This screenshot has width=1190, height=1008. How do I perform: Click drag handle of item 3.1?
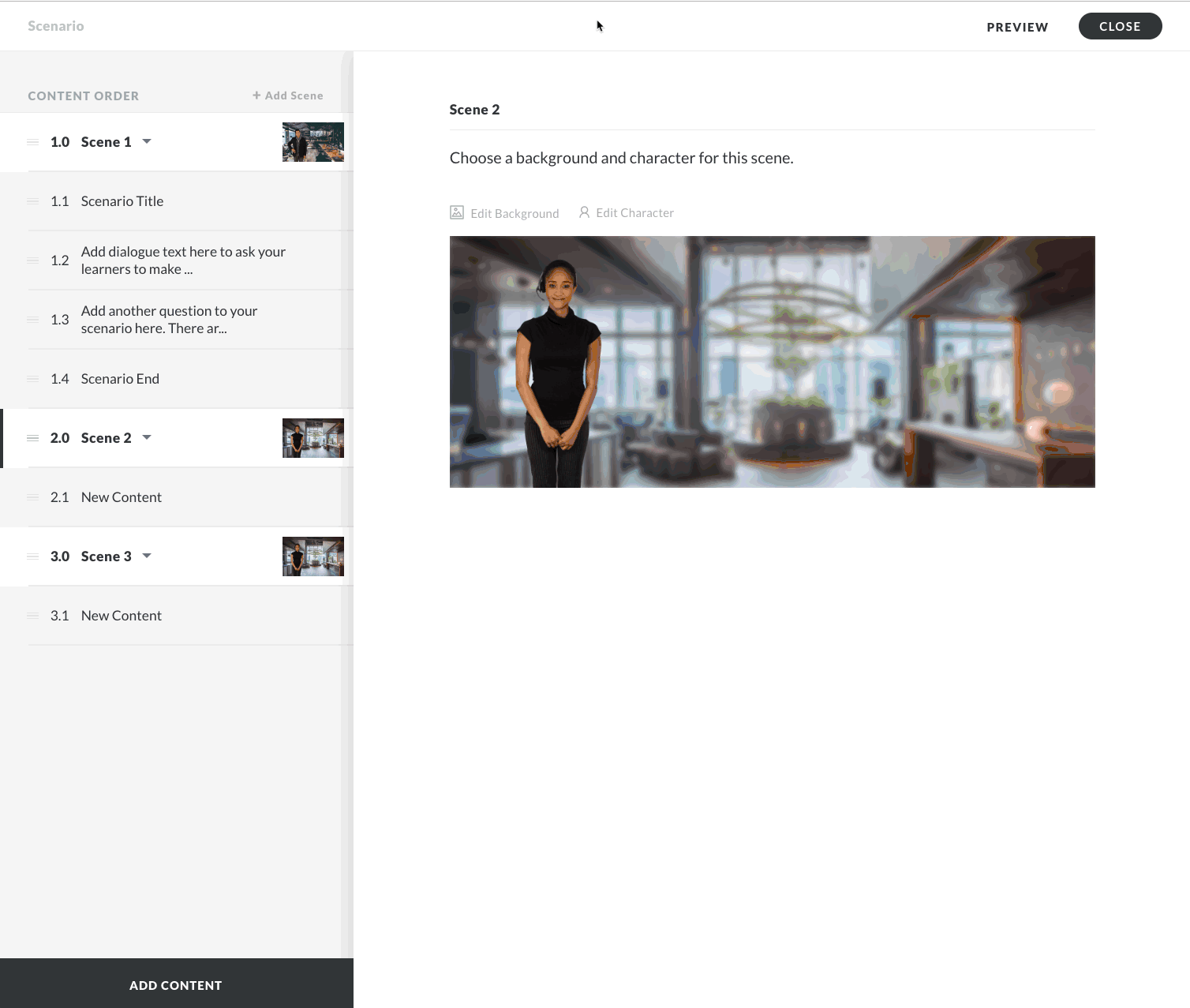point(33,616)
